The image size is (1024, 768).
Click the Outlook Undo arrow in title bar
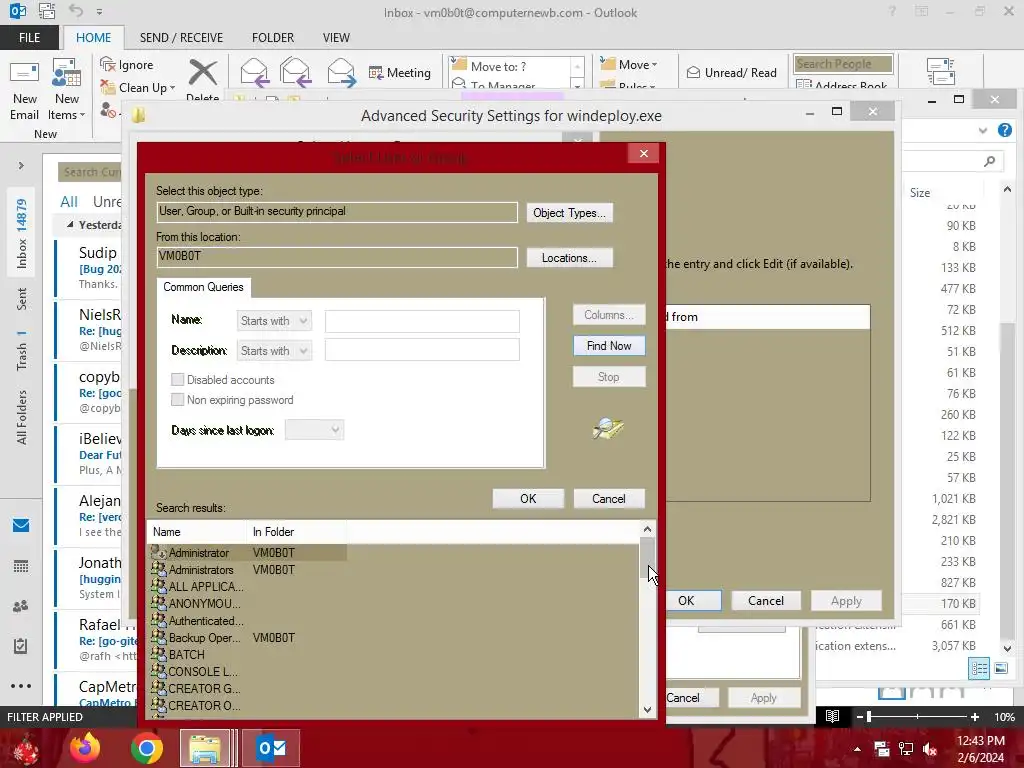click(x=76, y=11)
